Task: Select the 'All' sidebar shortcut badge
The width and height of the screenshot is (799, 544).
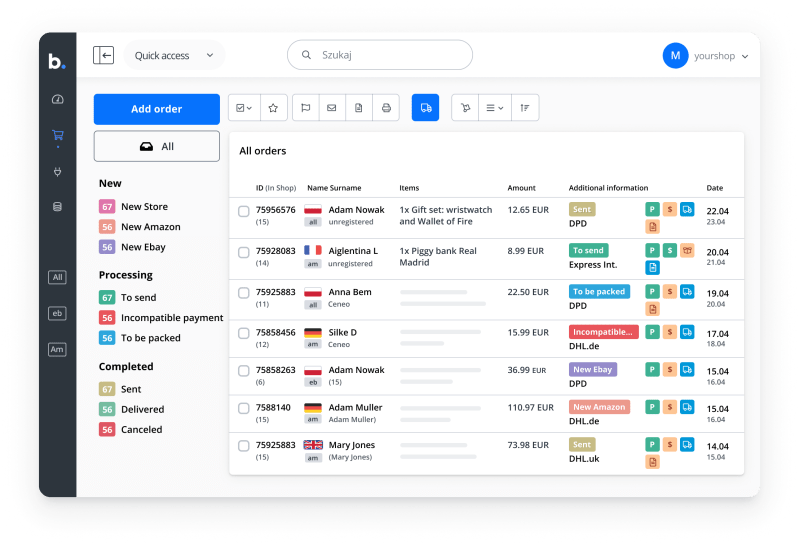Action: [x=57, y=277]
